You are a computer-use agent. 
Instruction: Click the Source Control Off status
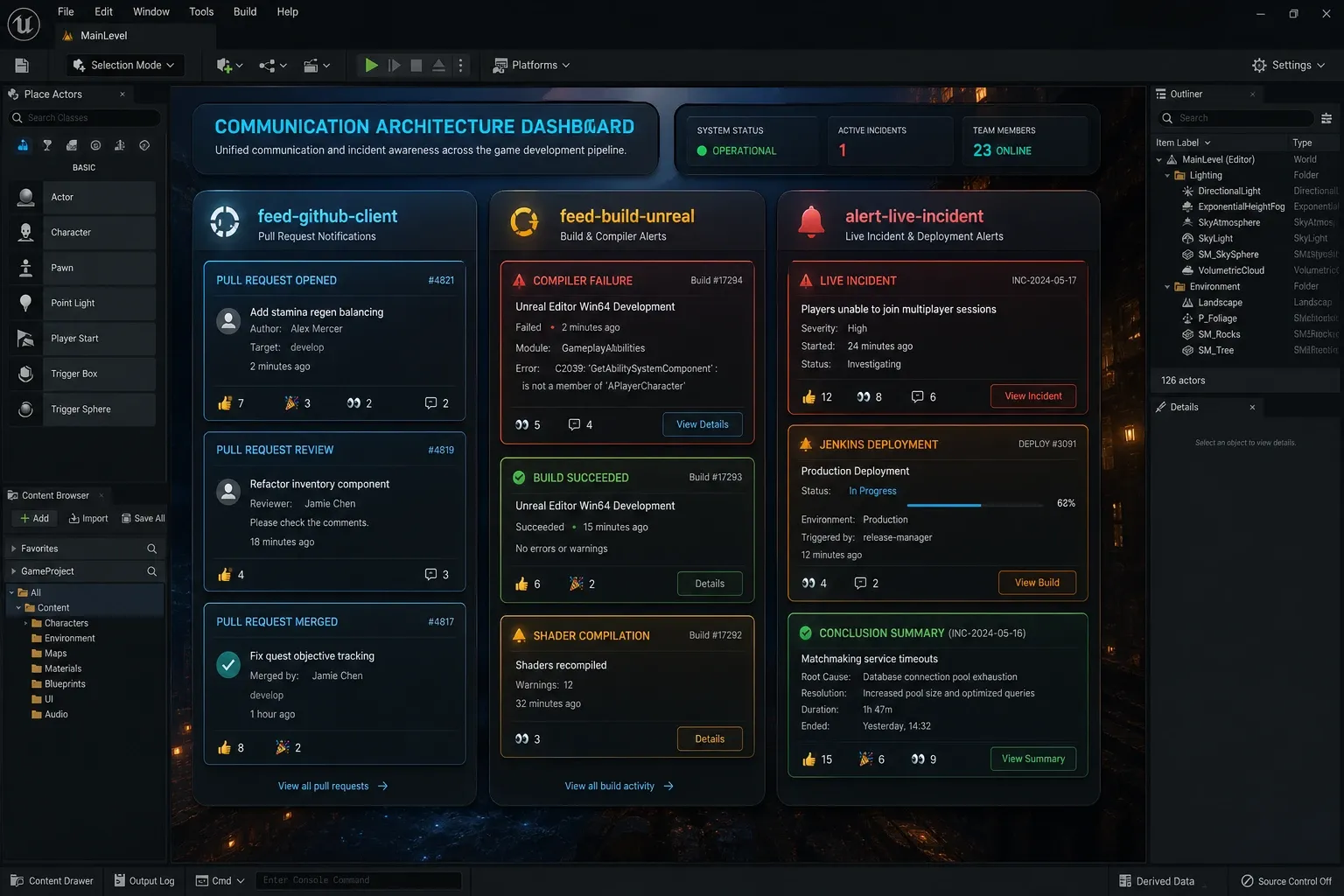(x=1286, y=881)
